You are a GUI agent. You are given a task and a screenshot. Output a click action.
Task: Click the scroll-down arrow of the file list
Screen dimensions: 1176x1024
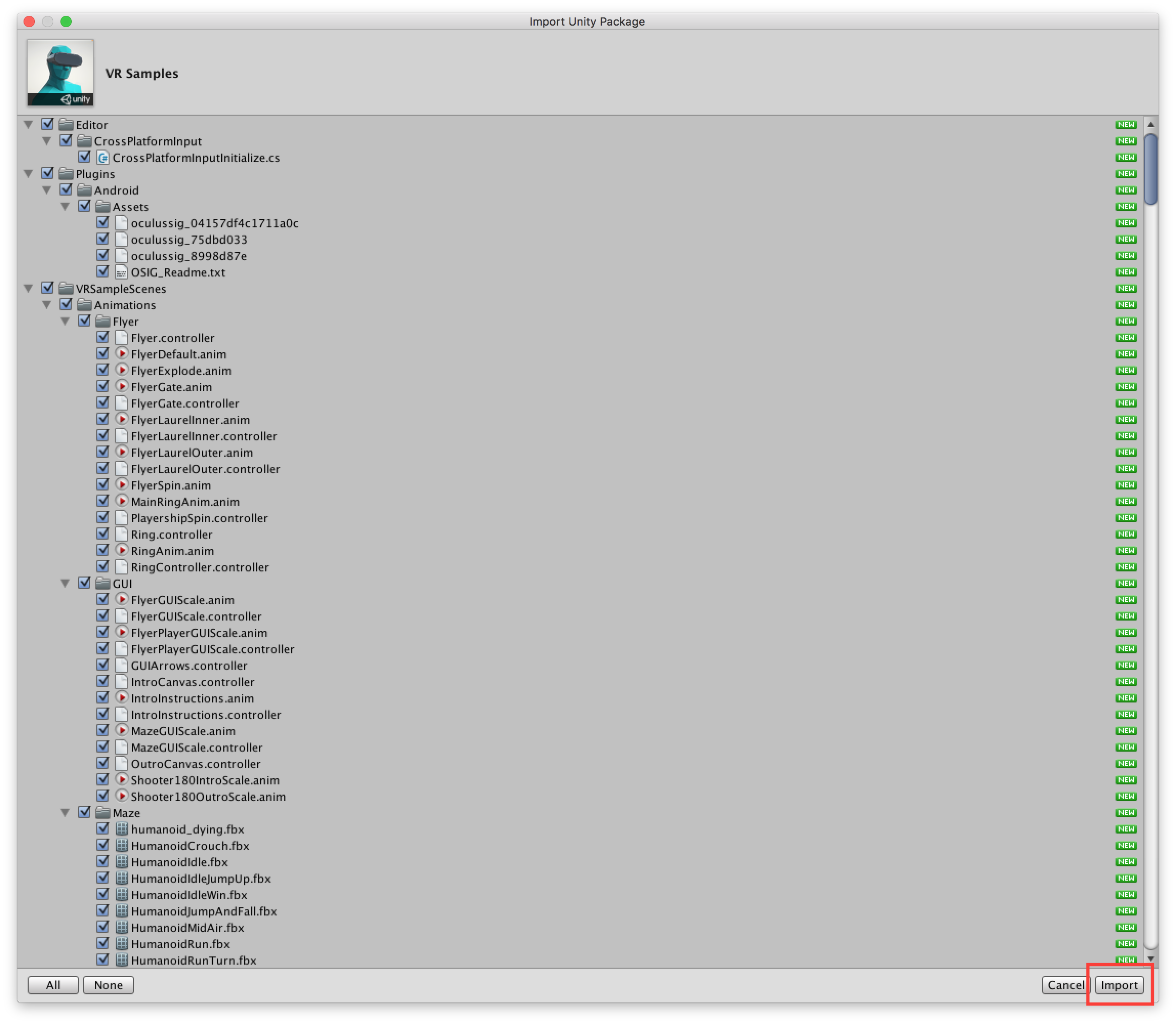1150,959
